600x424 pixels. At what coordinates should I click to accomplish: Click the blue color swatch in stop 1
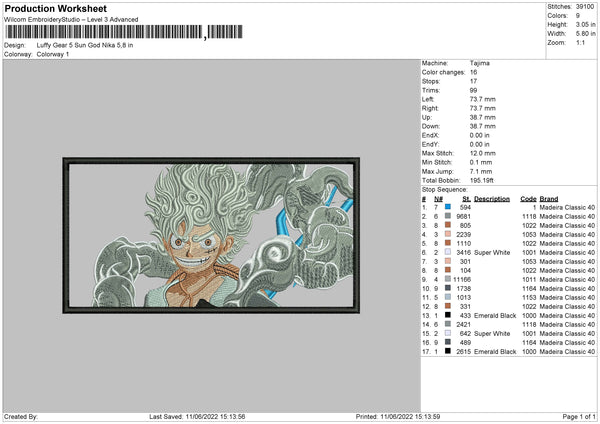click(x=448, y=207)
